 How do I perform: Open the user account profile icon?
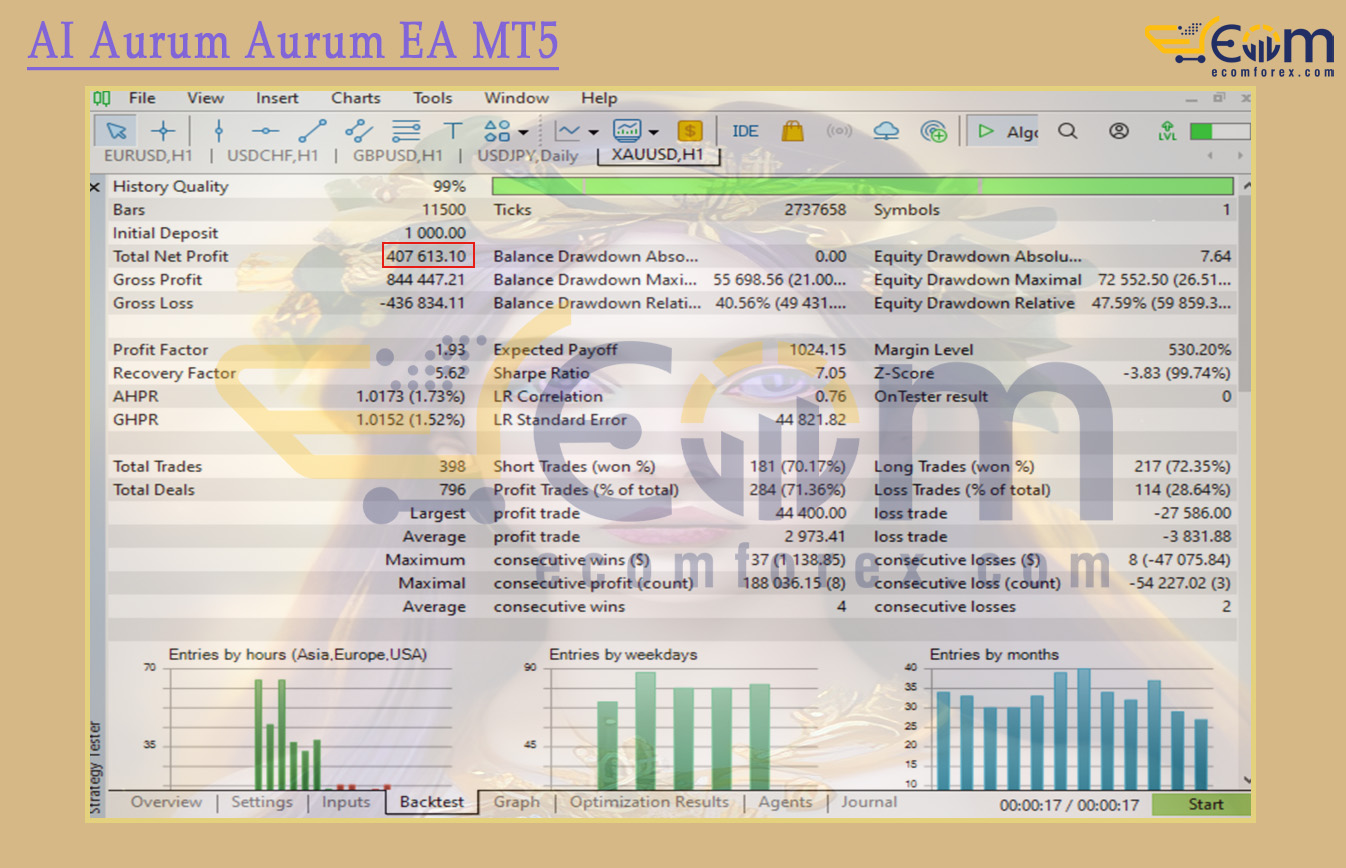coord(1119,131)
